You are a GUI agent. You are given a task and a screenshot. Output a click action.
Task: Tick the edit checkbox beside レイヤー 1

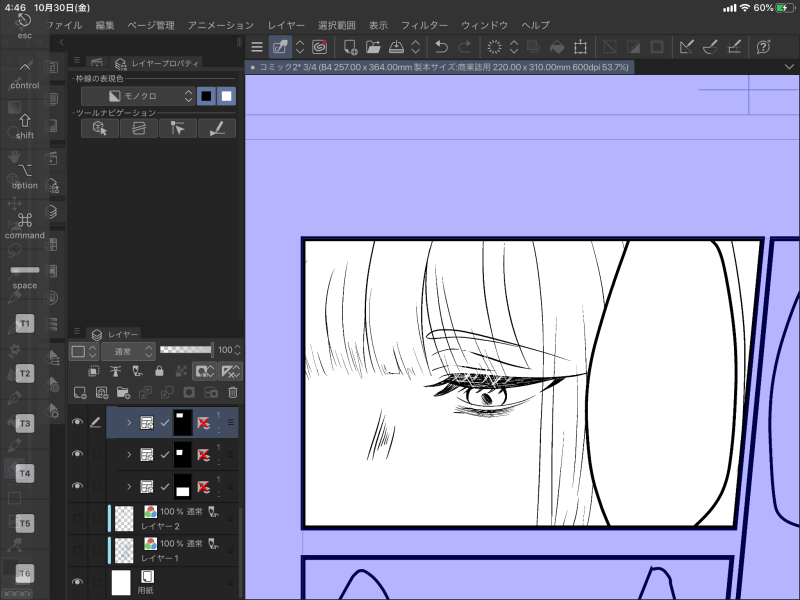(96, 550)
